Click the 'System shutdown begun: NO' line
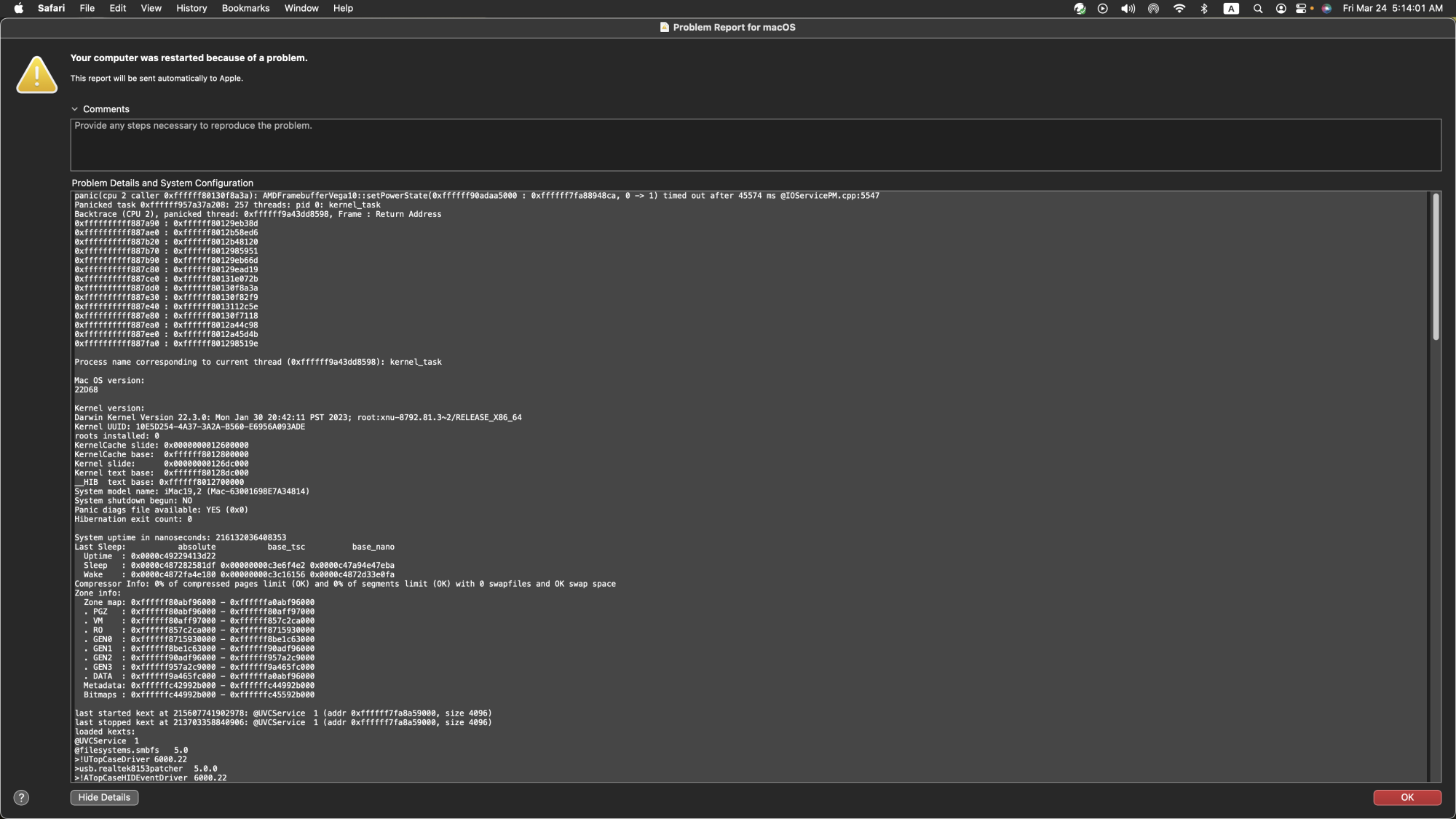 (133, 501)
